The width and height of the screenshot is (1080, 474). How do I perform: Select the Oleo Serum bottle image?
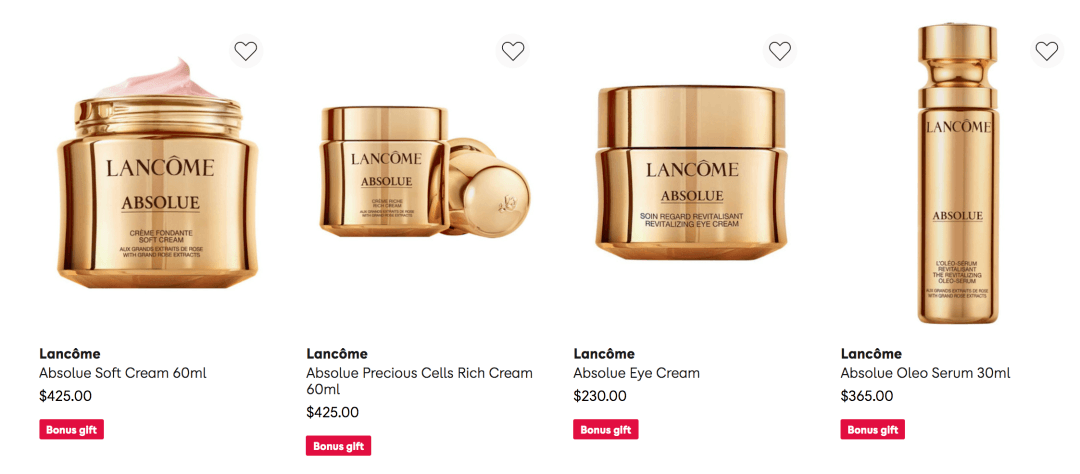958,174
